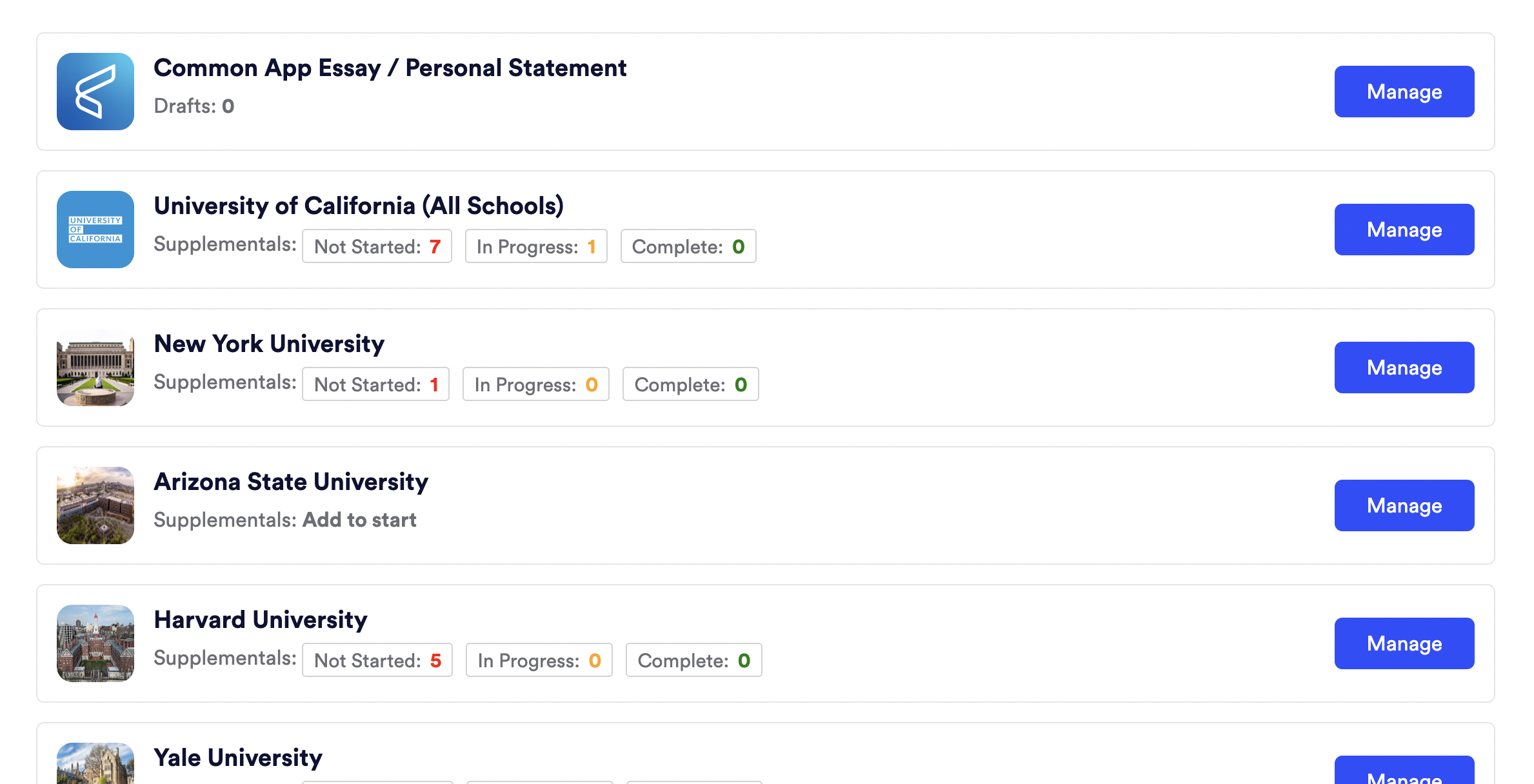This screenshot has width=1534, height=784.
Task: Click Common App Essay / Personal Statement title
Action: [390, 68]
